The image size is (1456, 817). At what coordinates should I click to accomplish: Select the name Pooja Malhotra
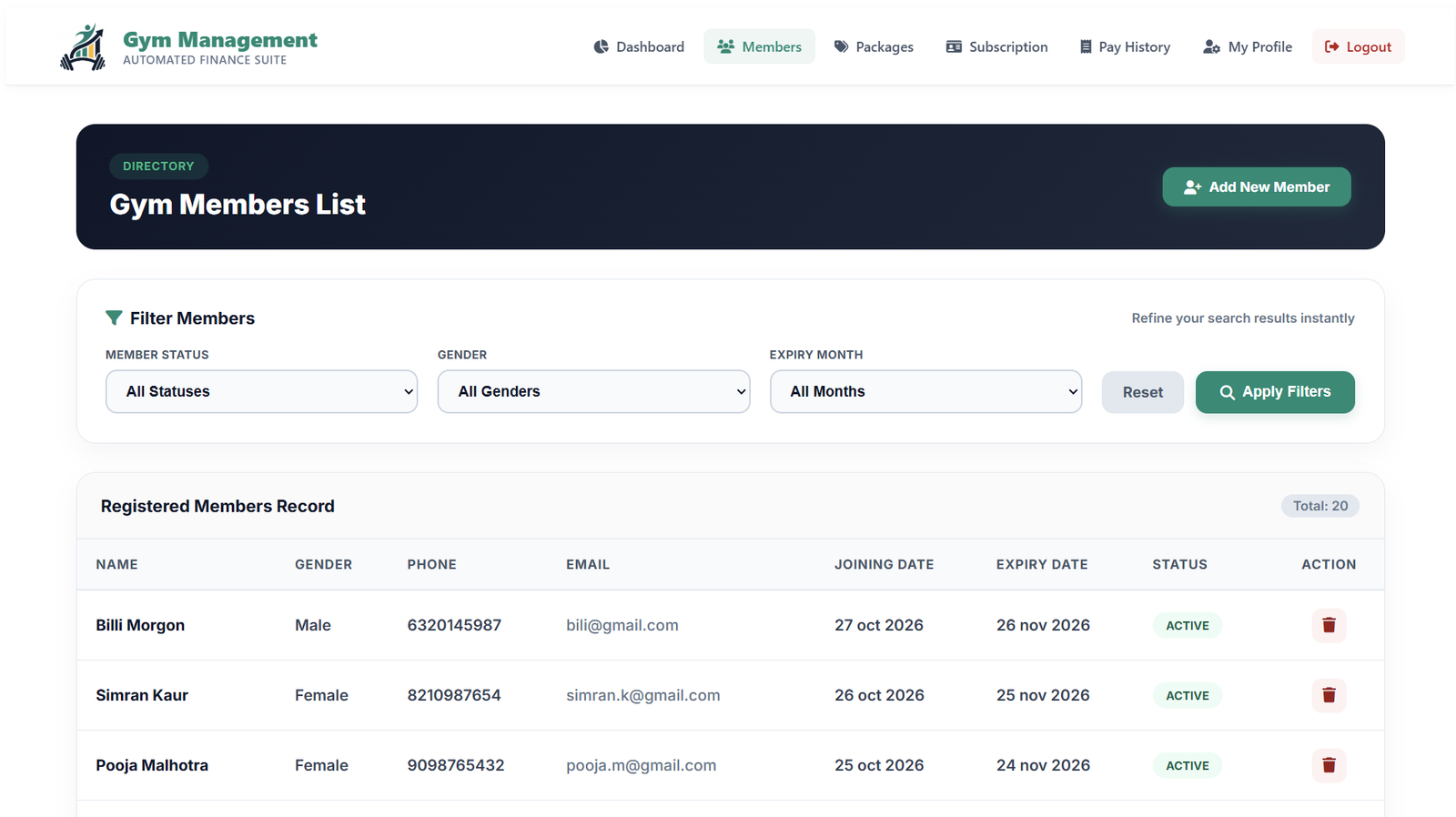tap(152, 765)
